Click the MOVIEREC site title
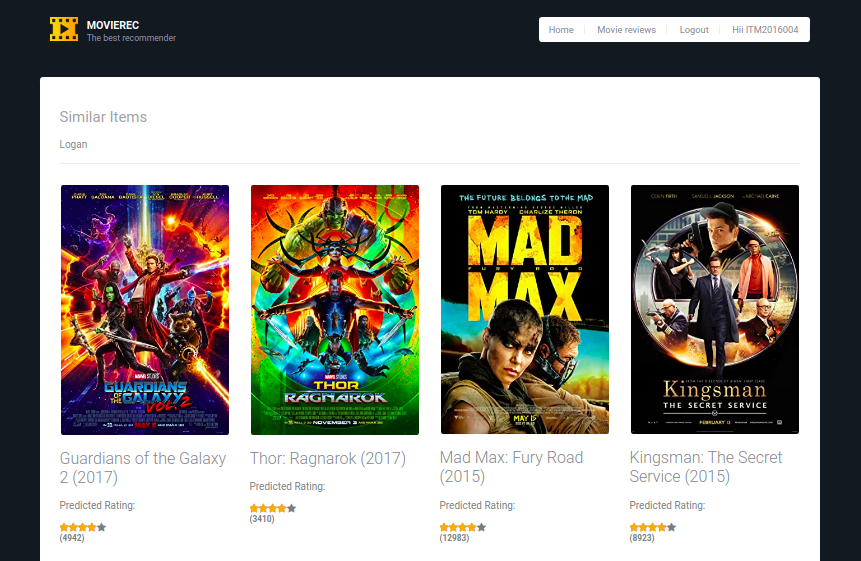This screenshot has height=561, width=861. click(x=113, y=25)
